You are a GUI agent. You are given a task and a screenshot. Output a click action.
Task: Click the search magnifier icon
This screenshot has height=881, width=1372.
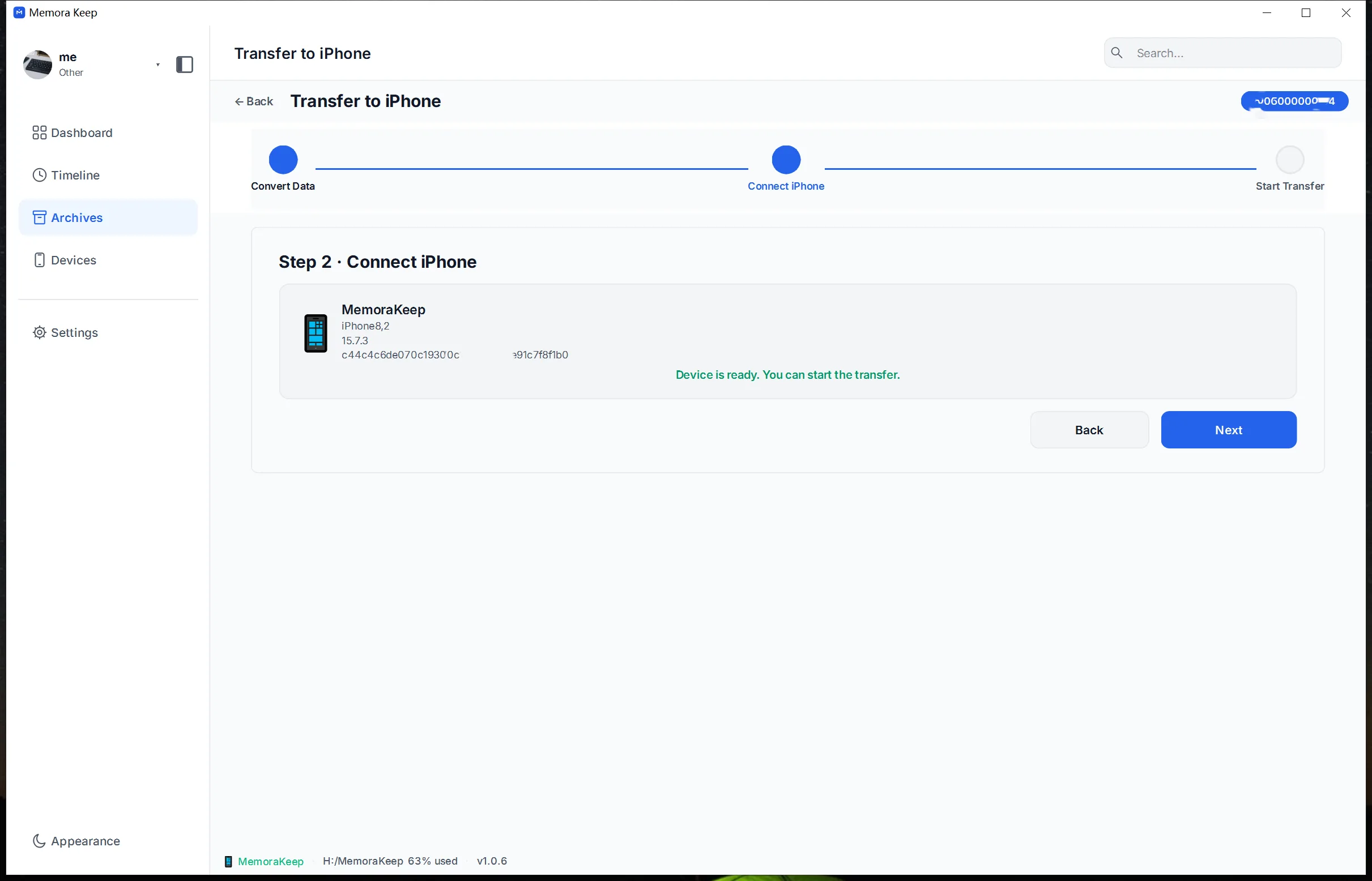[x=1117, y=53]
